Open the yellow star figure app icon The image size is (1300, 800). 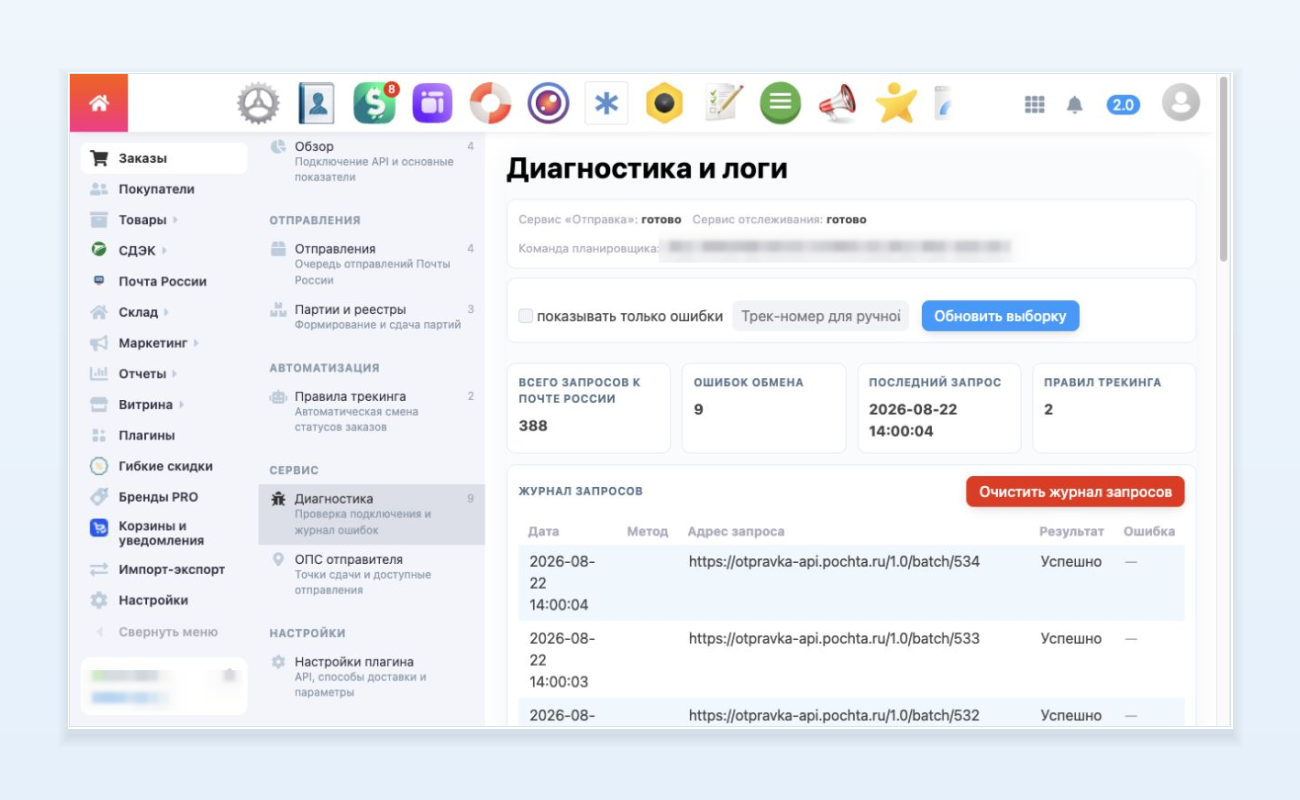(896, 103)
